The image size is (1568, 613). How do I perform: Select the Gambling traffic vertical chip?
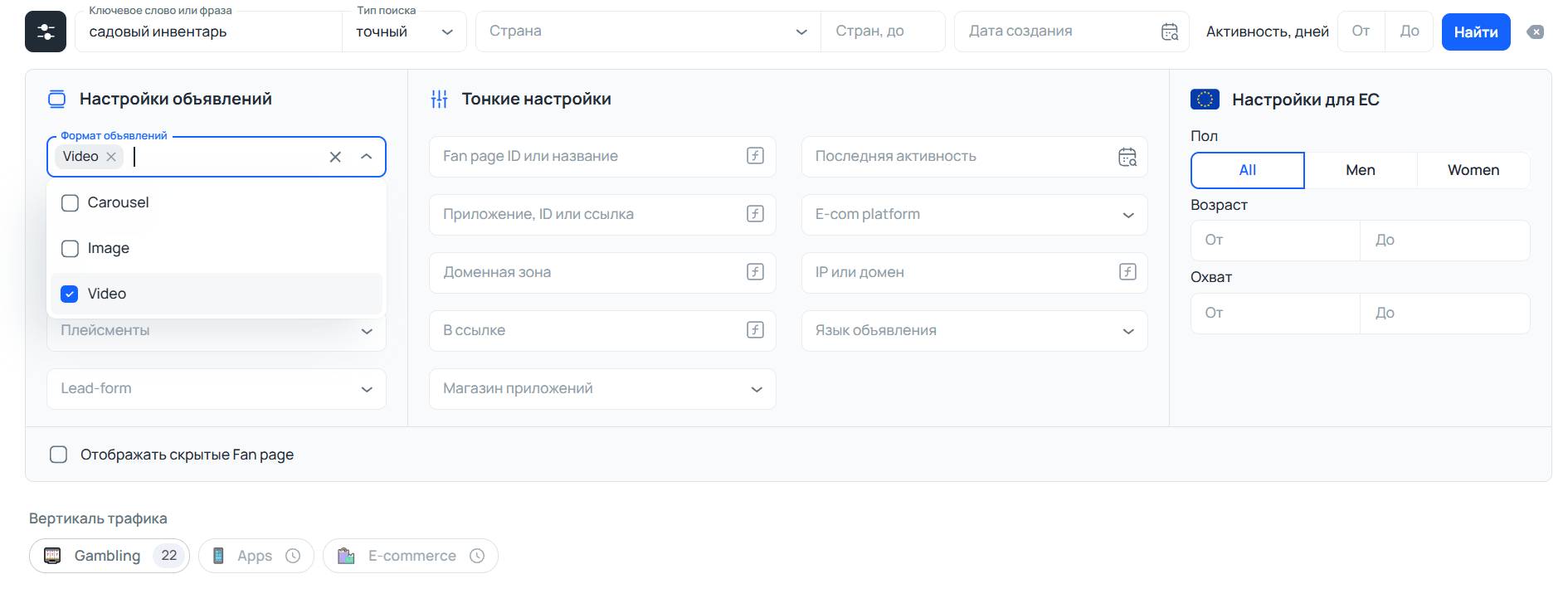110,556
